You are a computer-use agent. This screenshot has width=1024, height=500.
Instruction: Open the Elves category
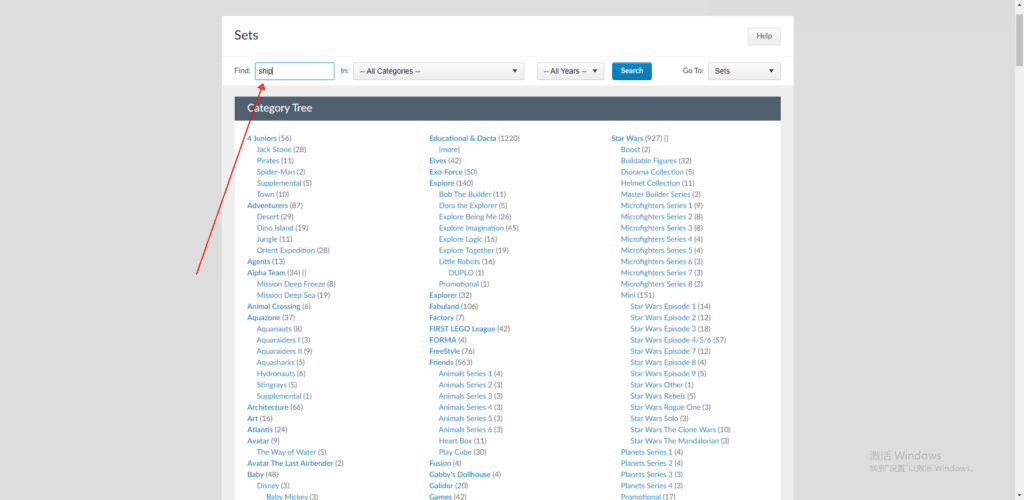[438, 161]
